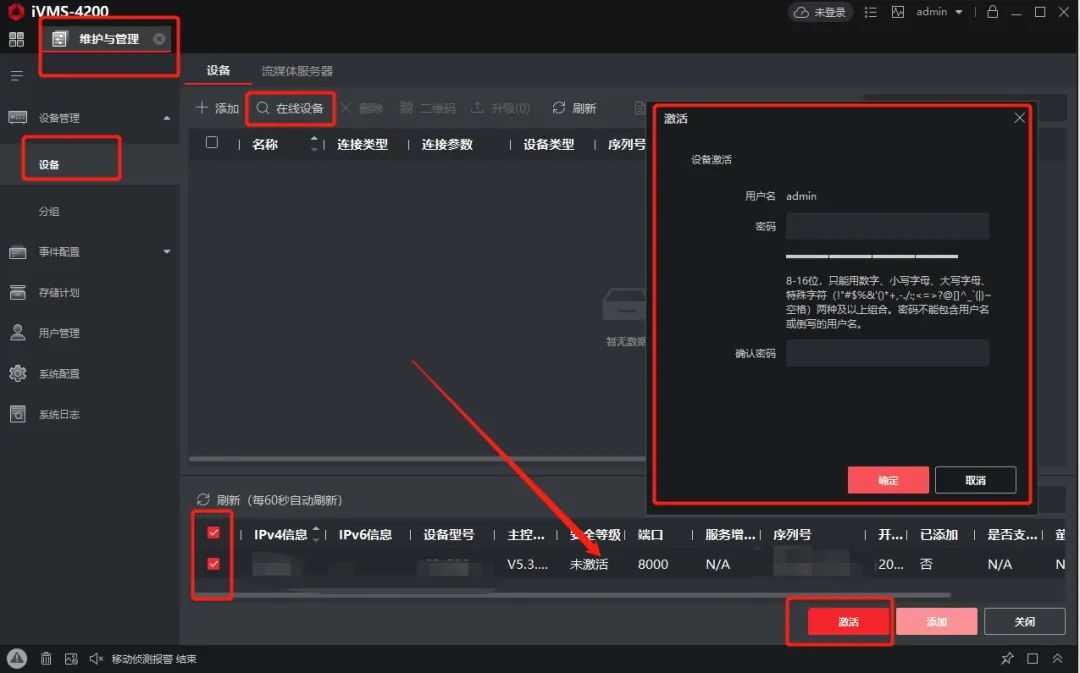Image resolution: width=1080 pixels, height=673 pixels.
Task: Open the admin account dropdown
Action: point(938,12)
